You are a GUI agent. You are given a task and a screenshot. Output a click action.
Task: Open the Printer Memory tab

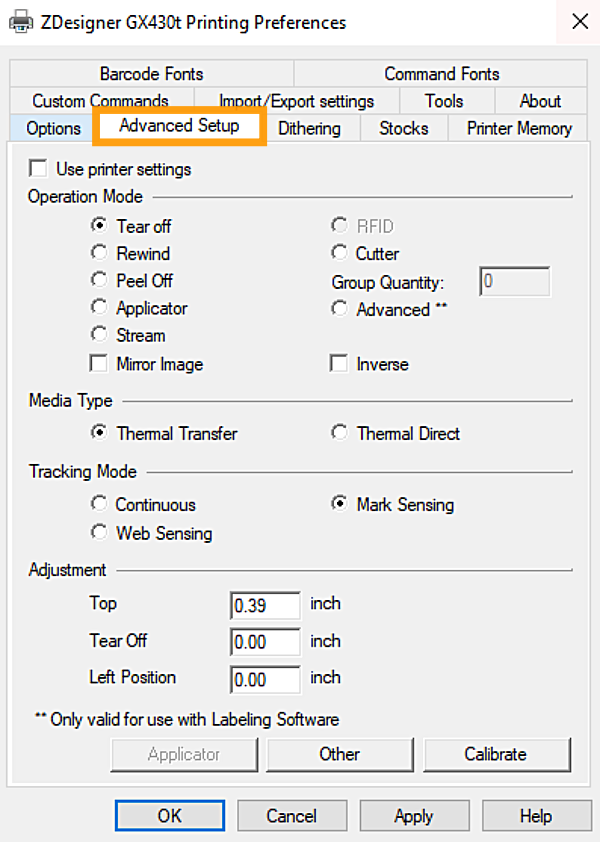coord(519,128)
